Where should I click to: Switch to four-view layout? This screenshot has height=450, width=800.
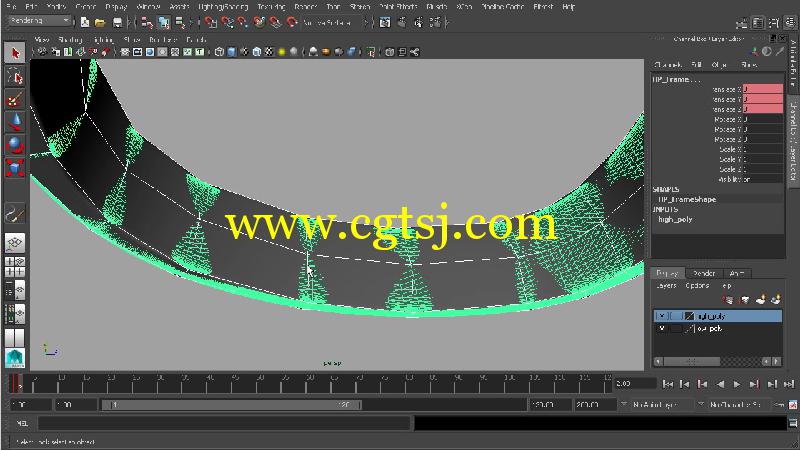tap(15, 267)
